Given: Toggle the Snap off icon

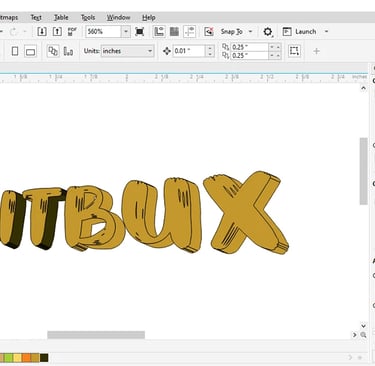Looking at the screenshot, I should (x=209, y=32).
